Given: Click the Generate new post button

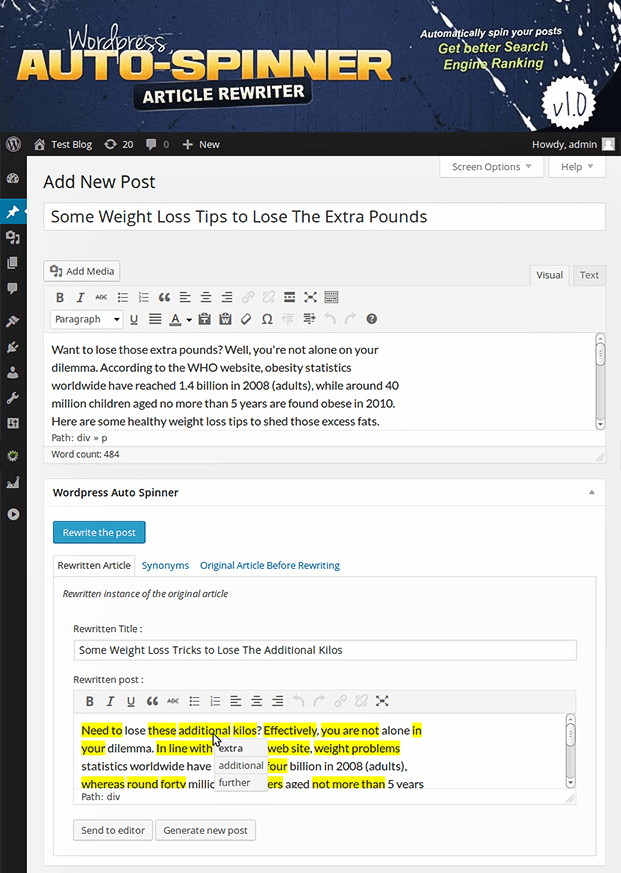Looking at the screenshot, I should click(x=205, y=830).
